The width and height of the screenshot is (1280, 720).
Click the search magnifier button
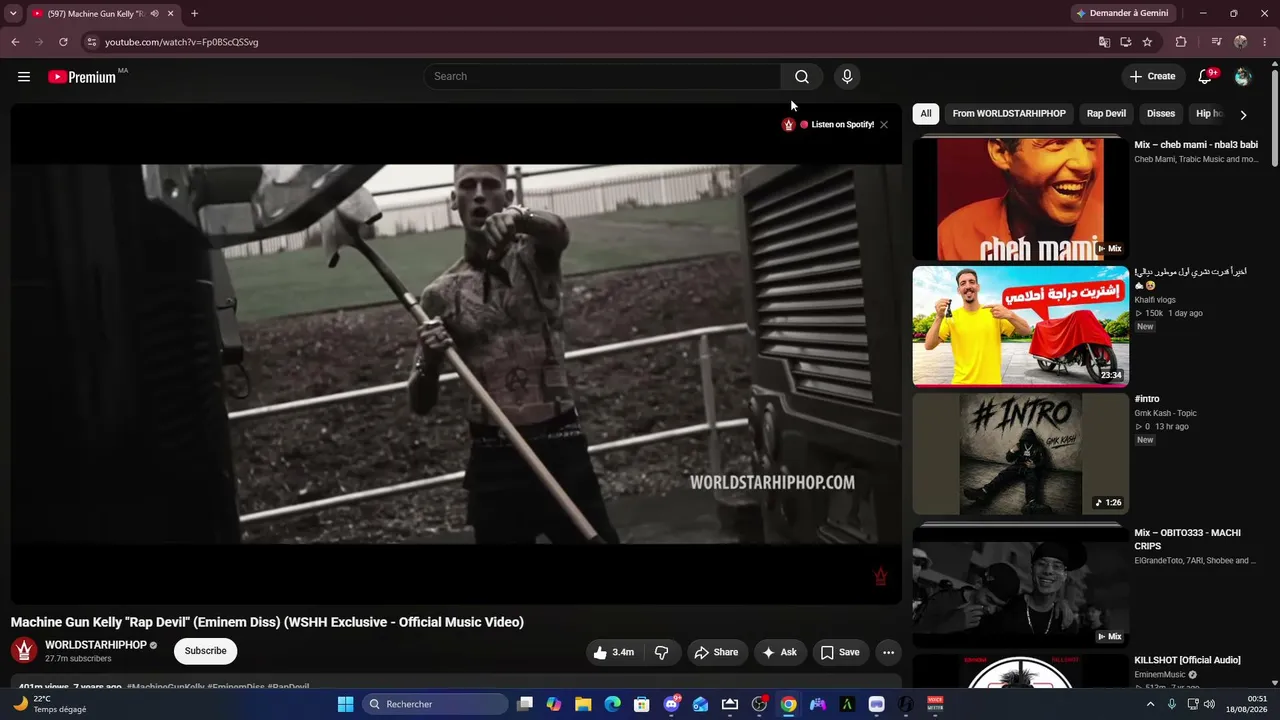coord(802,77)
